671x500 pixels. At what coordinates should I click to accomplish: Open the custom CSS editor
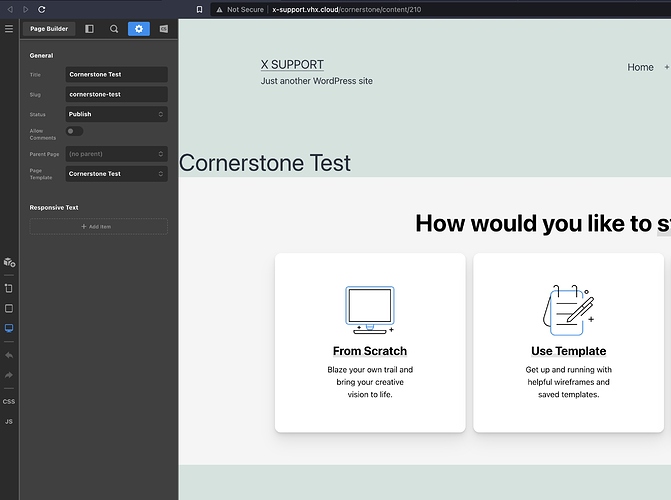tap(9, 401)
